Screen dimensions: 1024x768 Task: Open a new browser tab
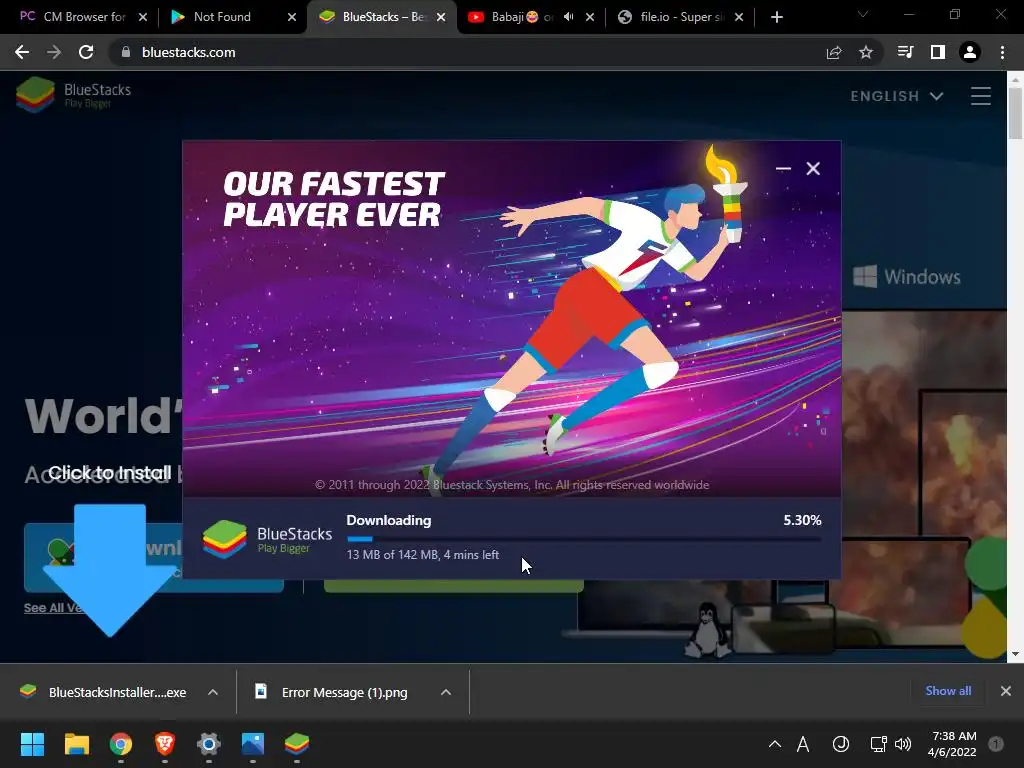click(776, 17)
